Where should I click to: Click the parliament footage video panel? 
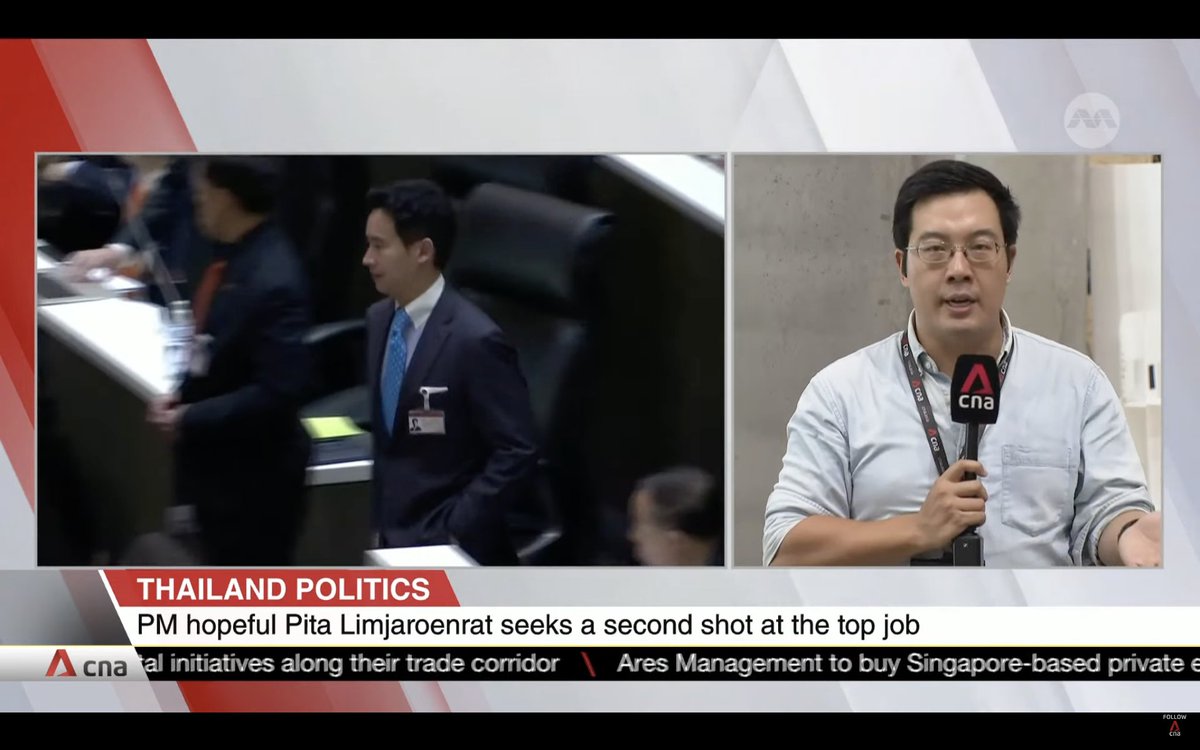(381, 360)
